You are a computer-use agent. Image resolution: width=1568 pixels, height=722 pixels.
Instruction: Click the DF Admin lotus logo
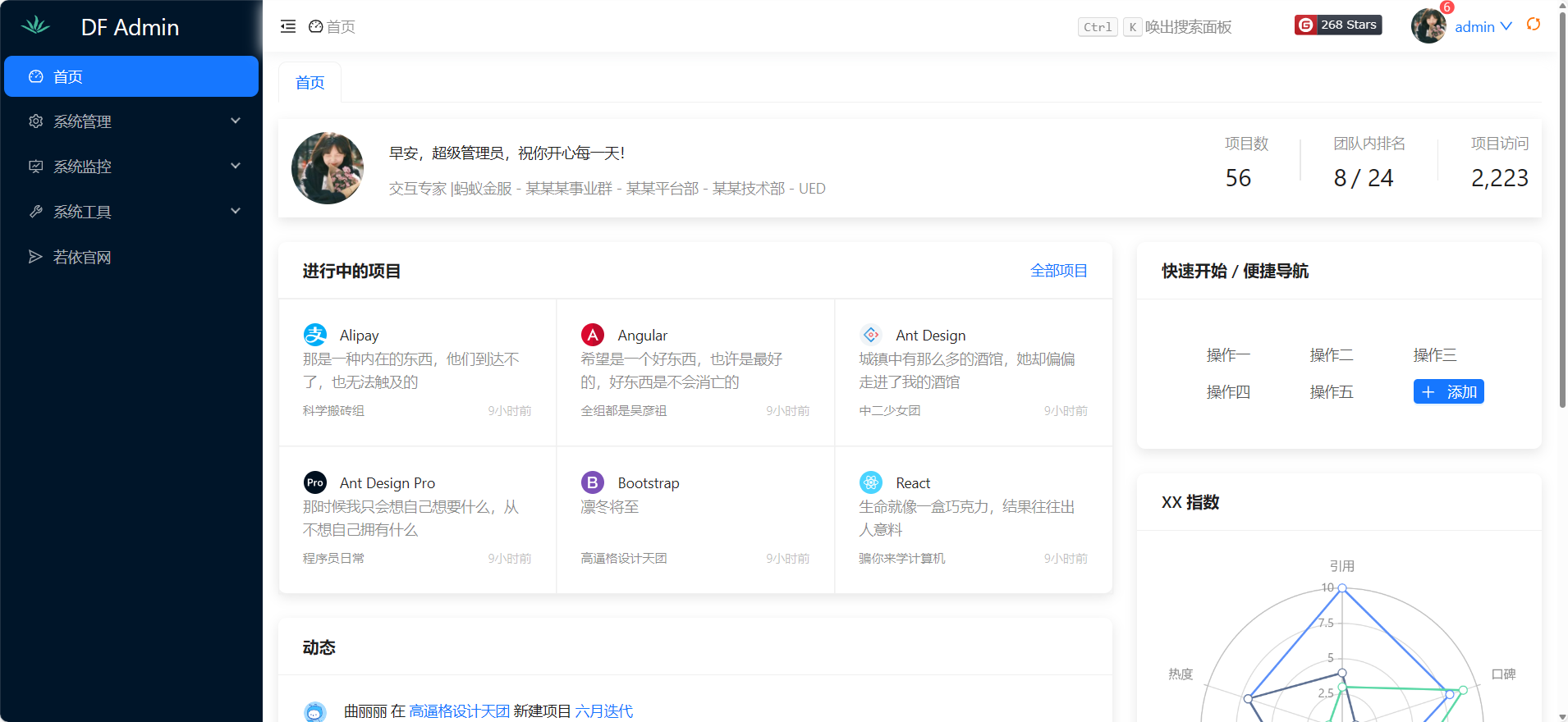click(x=35, y=26)
